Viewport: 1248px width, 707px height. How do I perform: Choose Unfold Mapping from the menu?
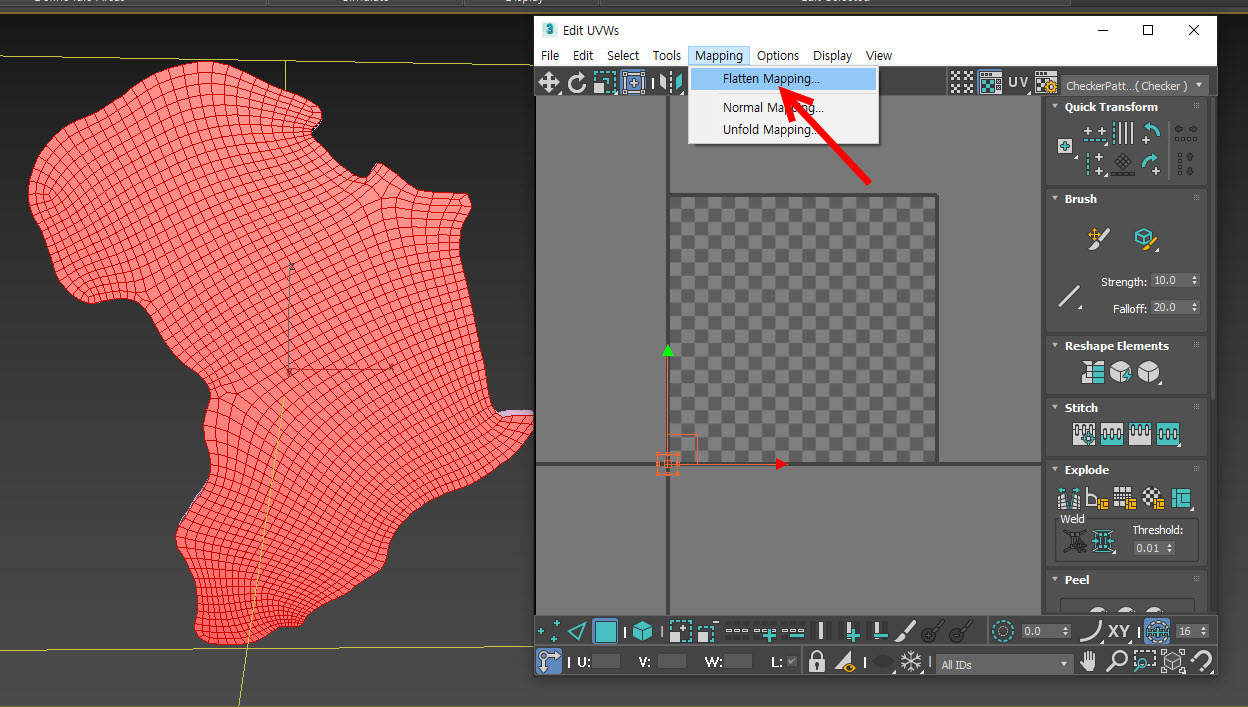coord(784,129)
